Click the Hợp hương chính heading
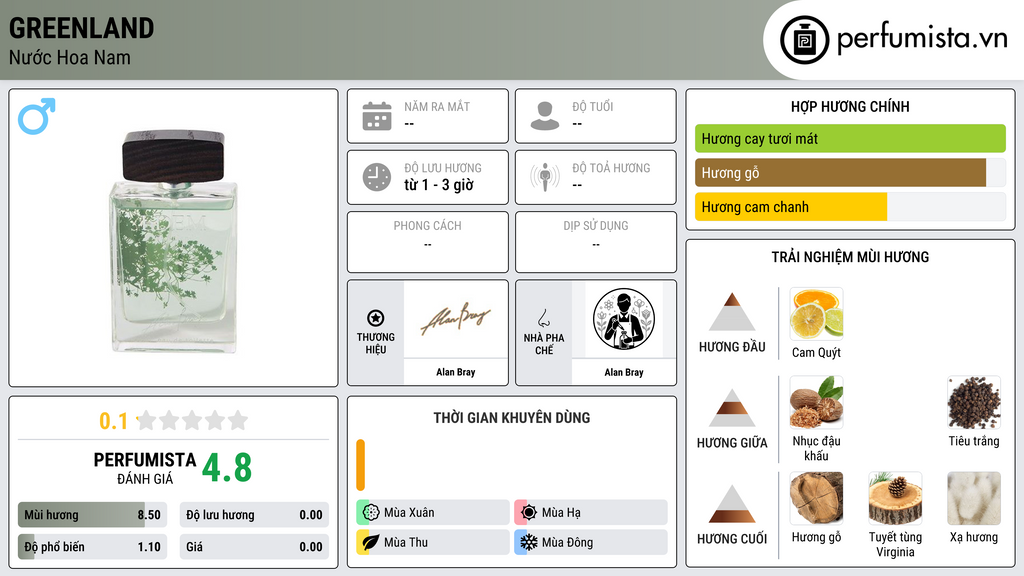This screenshot has width=1024, height=576. (x=850, y=106)
